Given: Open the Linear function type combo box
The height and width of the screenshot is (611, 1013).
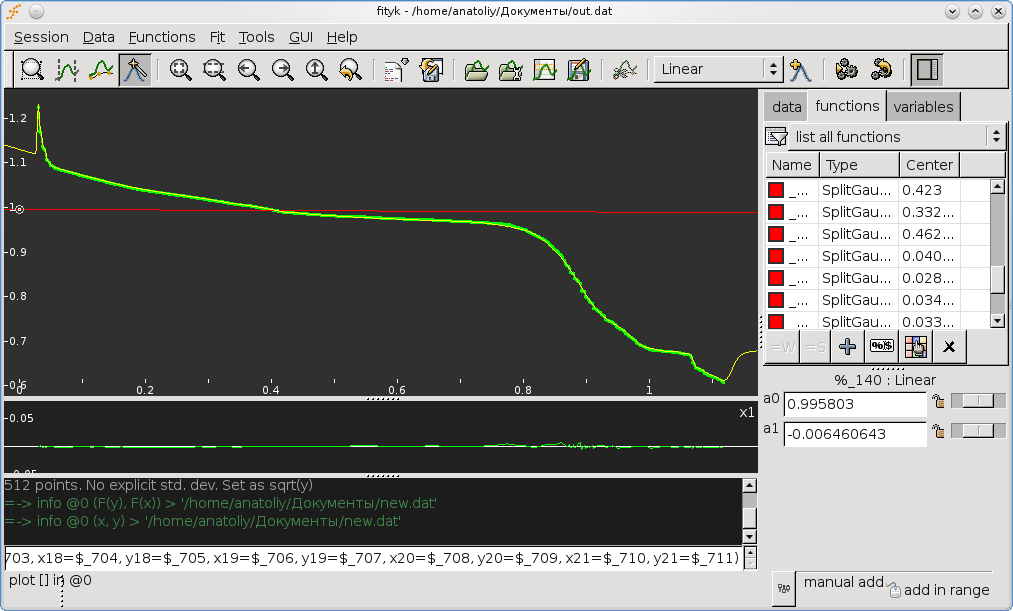Looking at the screenshot, I should tap(718, 69).
